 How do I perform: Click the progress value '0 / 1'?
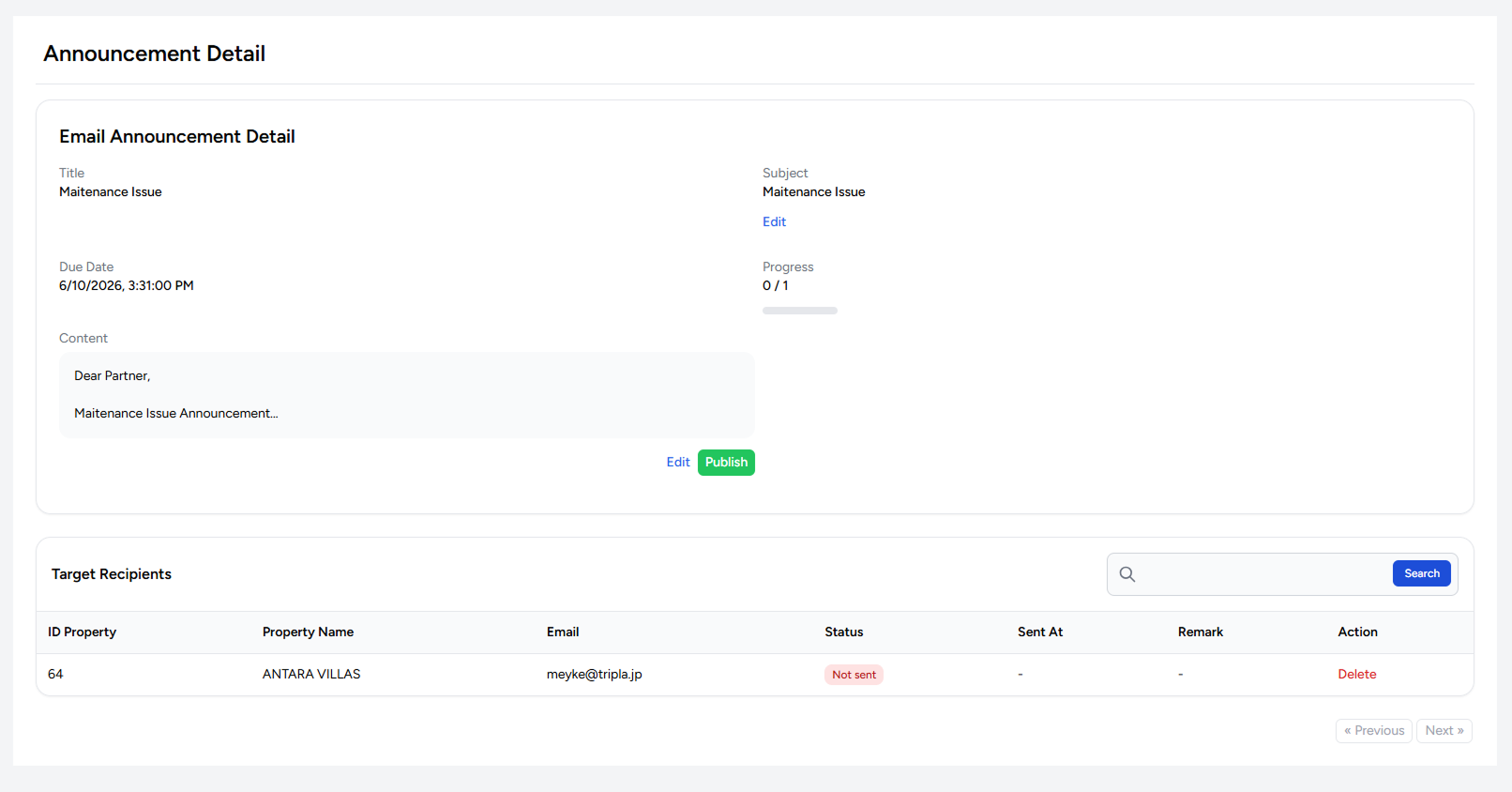pyautogui.click(x=776, y=286)
